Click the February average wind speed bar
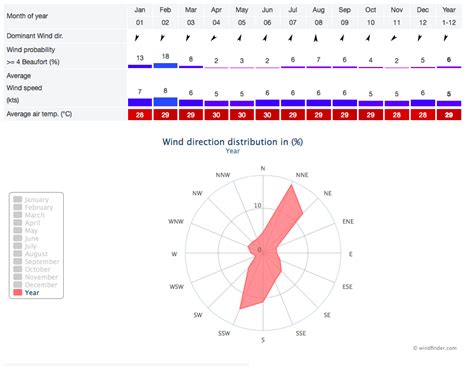Viewport: 474px width, 367px height. click(x=165, y=102)
